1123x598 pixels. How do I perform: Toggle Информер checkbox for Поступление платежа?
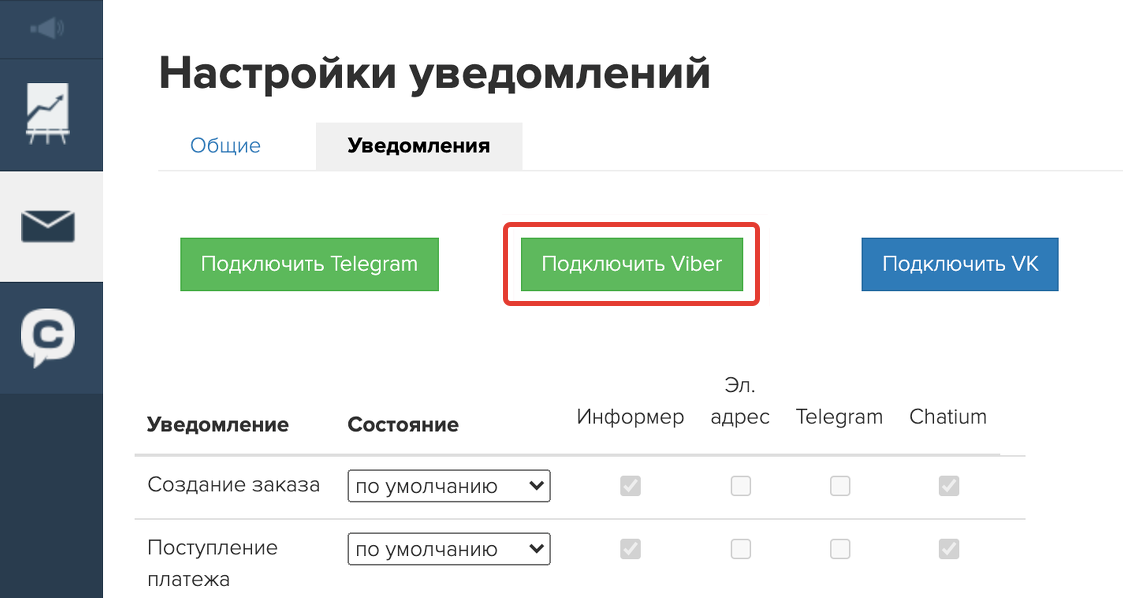click(x=630, y=549)
